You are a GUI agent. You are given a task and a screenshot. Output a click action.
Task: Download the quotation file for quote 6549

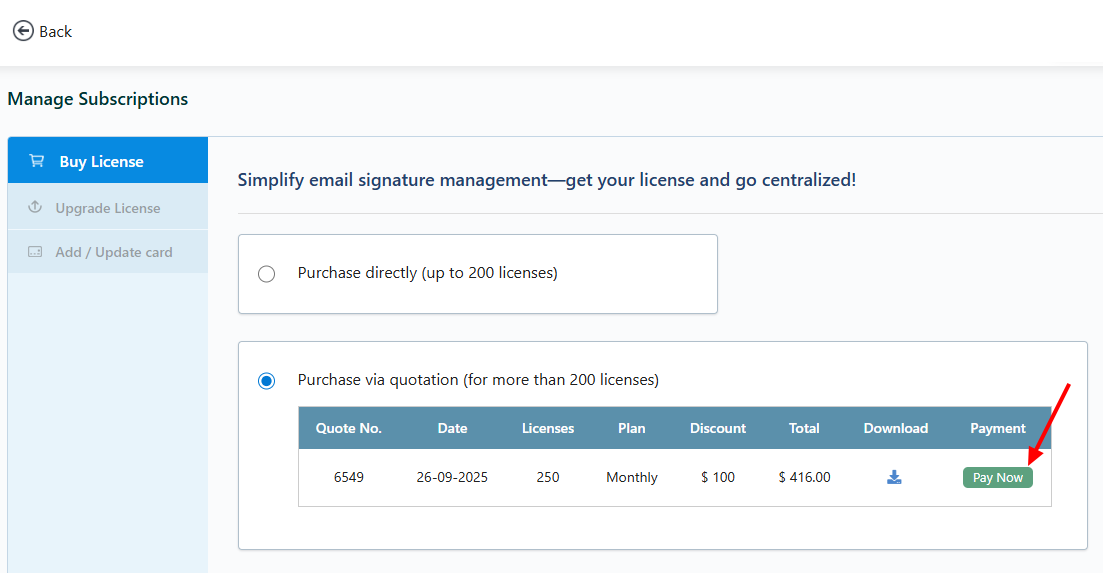tap(894, 478)
